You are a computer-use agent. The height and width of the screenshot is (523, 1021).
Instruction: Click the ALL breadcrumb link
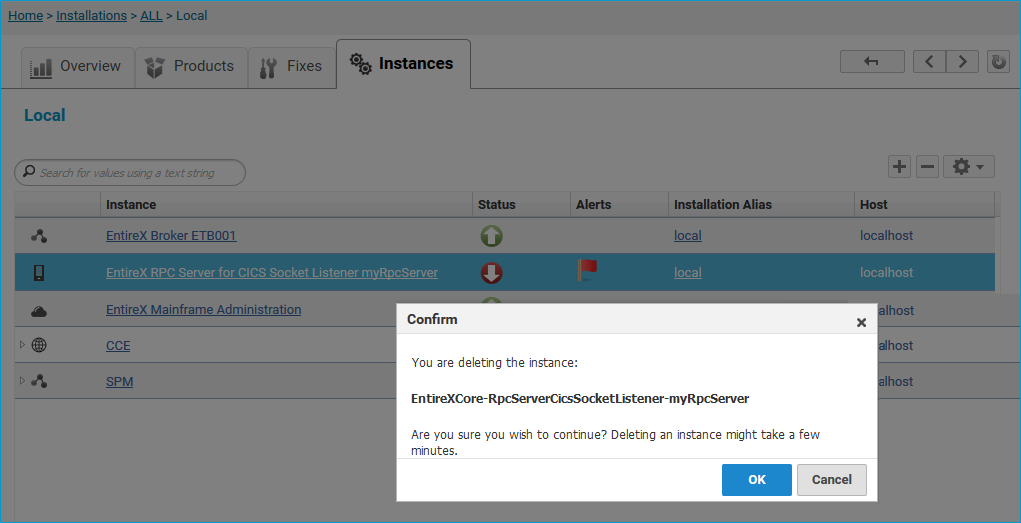151,16
